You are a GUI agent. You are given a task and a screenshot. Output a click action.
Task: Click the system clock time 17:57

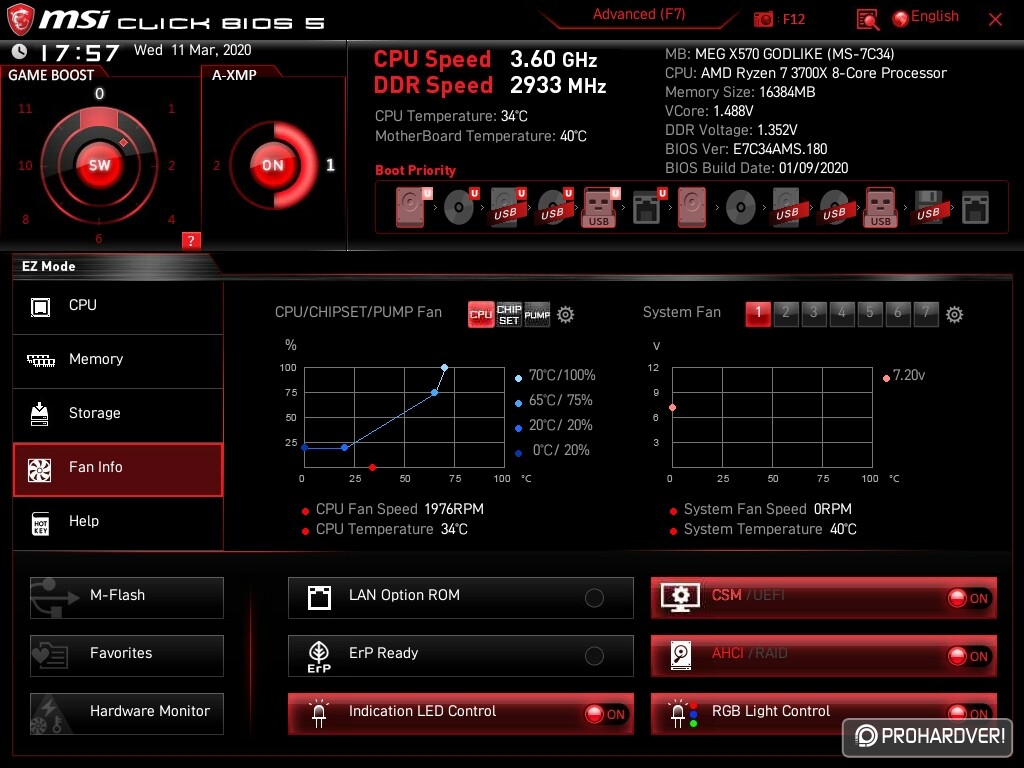[x=80, y=53]
